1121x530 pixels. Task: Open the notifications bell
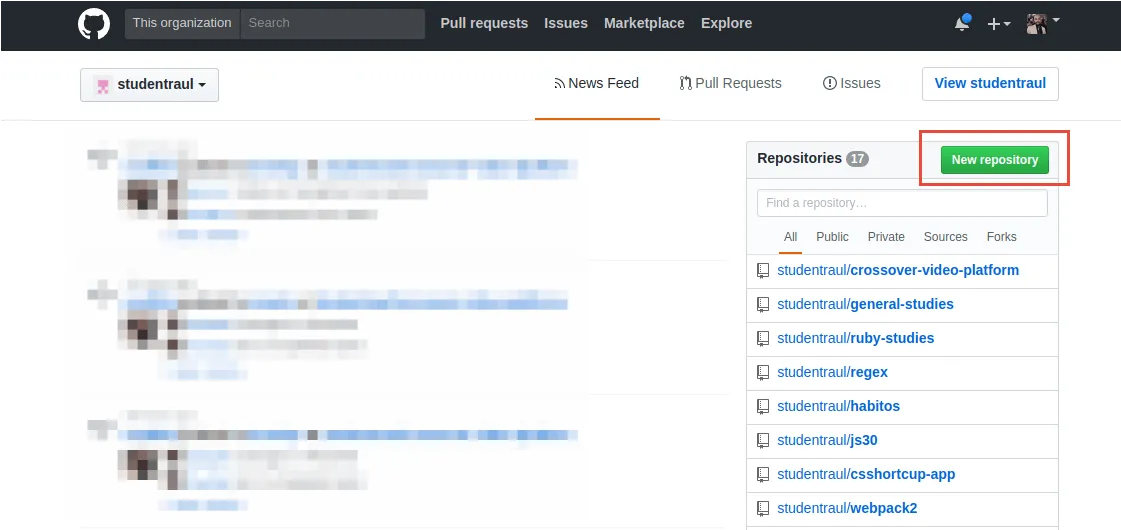[x=963, y=23]
